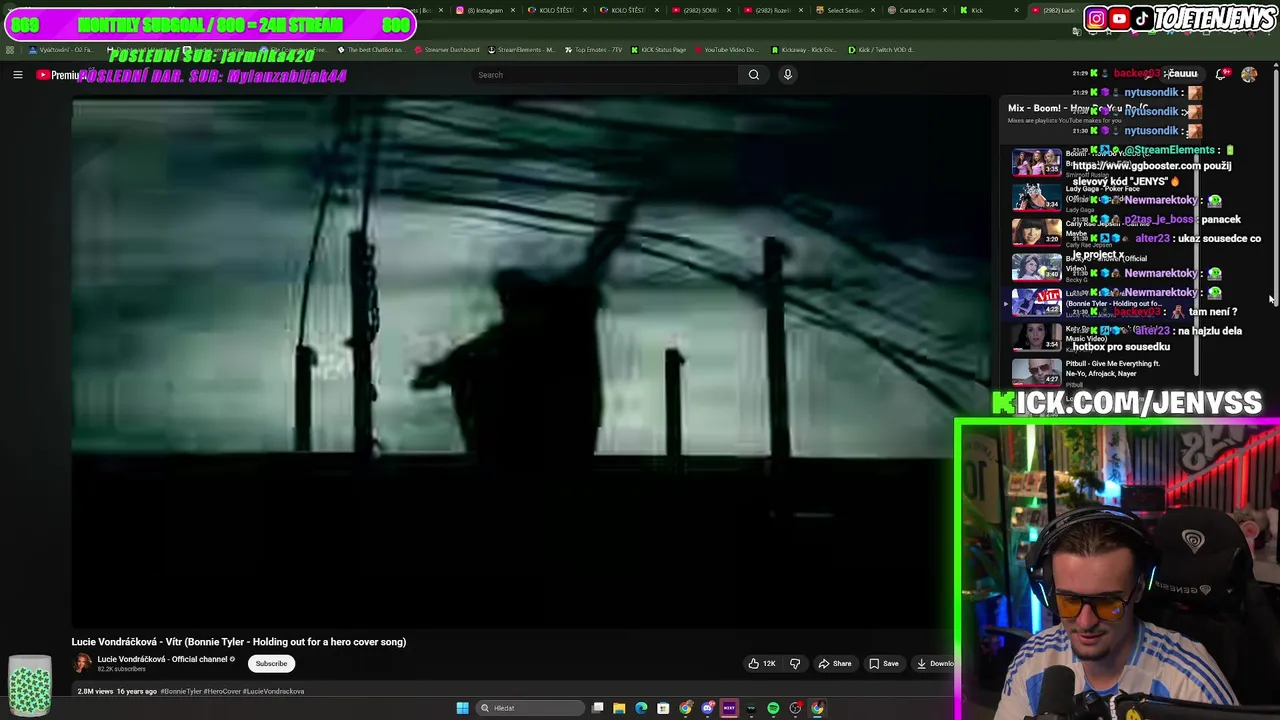
Task: Click the YouTube icon in the overlay
Action: coord(1119,18)
